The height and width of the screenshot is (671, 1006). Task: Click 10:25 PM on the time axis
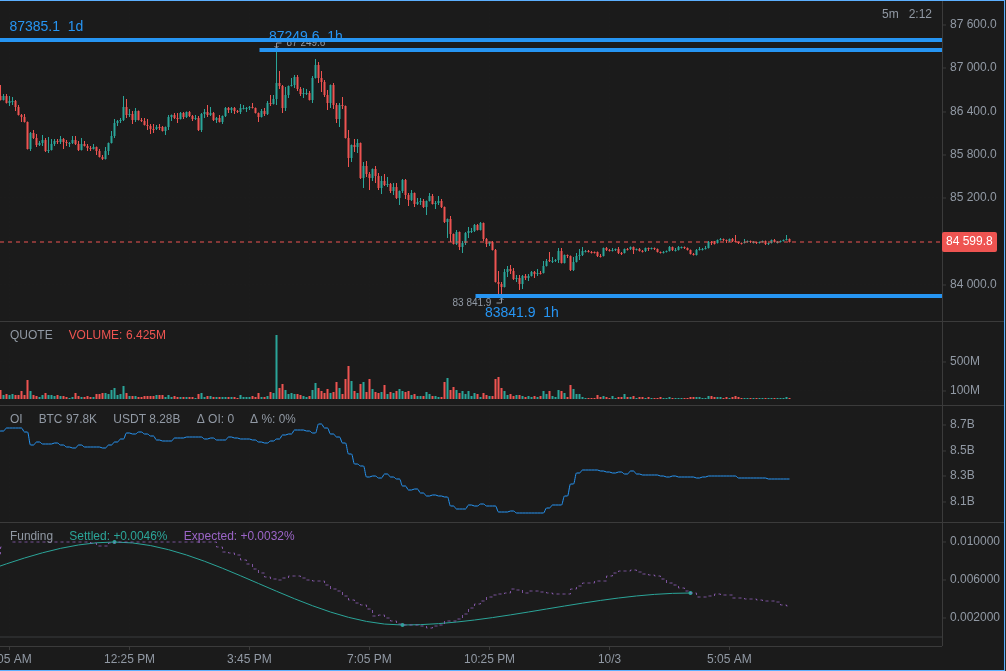[x=489, y=659]
